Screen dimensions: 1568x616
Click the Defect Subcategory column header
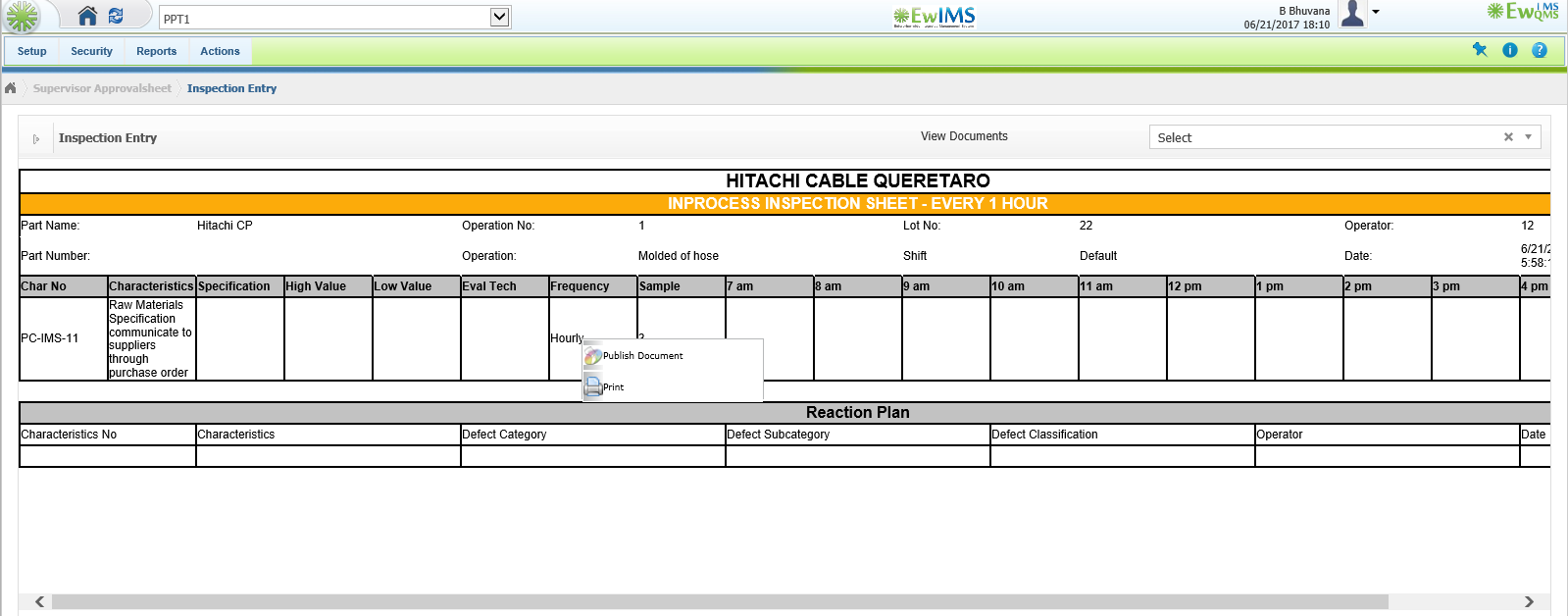tap(857, 435)
